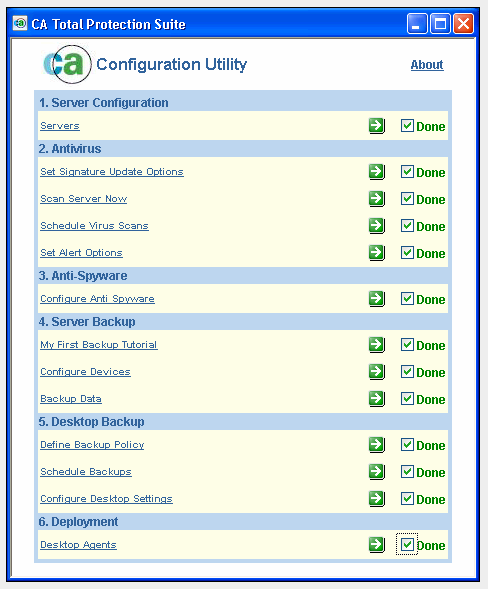Click the '2. Antivirus' section heading

click(x=70, y=149)
